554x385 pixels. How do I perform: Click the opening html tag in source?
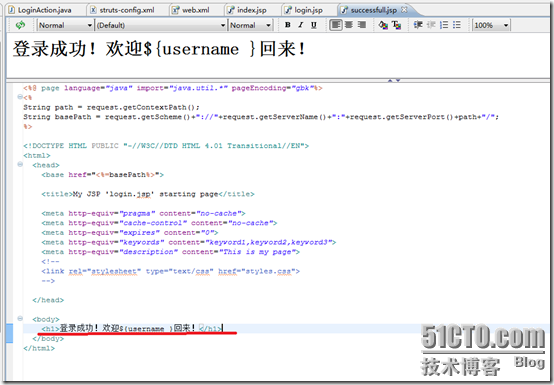point(37,155)
